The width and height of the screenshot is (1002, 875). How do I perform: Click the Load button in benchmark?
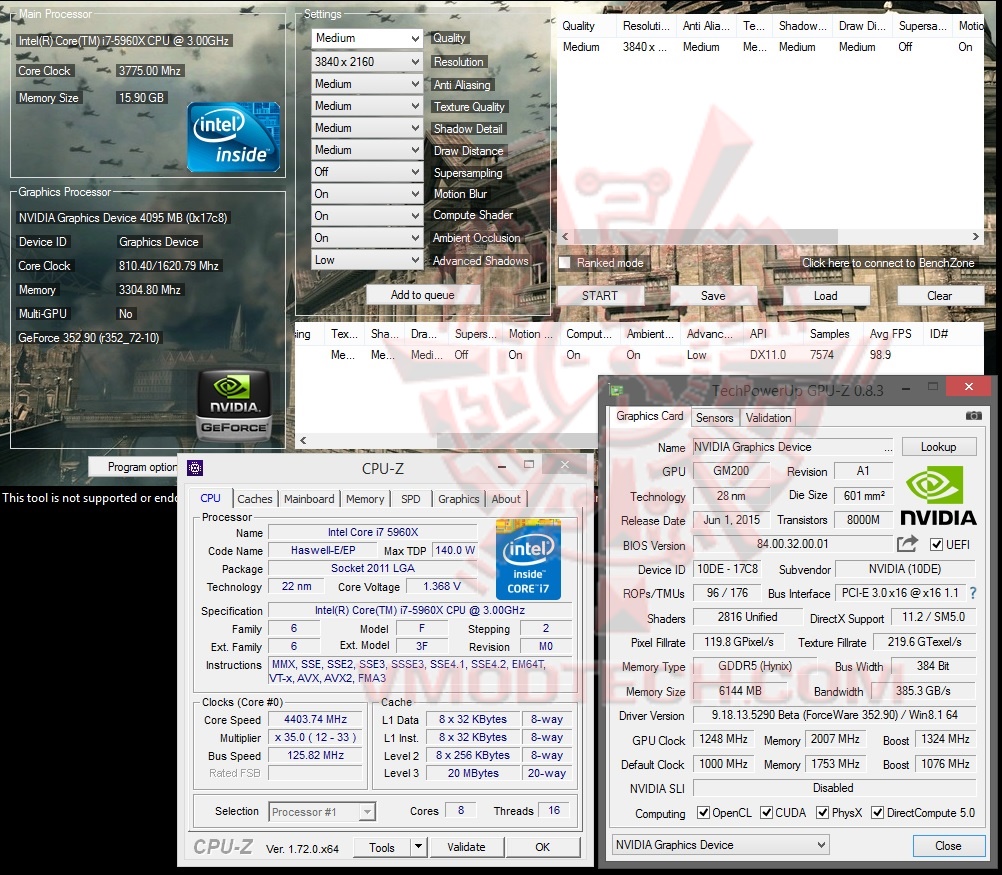coord(826,296)
